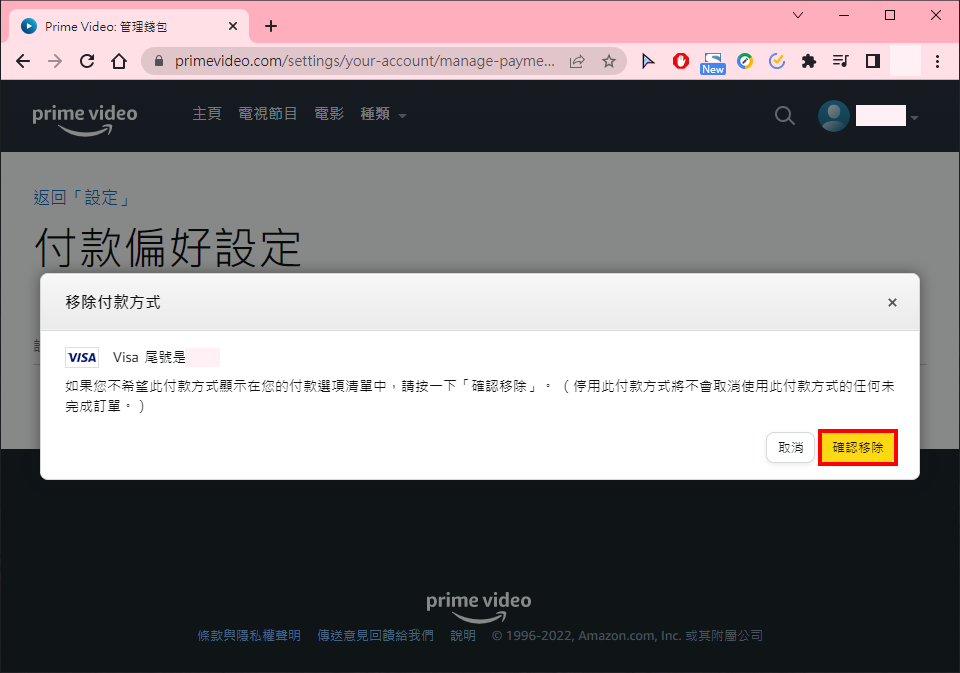Close the Prime Video tab
The image size is (960, 673).
[233, 26]
